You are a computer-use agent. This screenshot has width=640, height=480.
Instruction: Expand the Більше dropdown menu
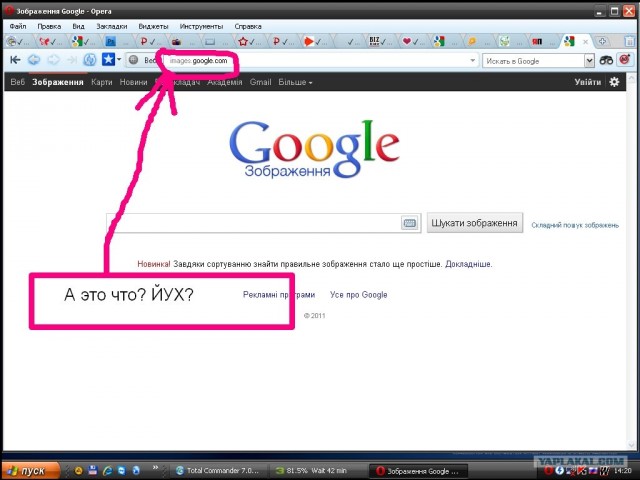point(295,82)
